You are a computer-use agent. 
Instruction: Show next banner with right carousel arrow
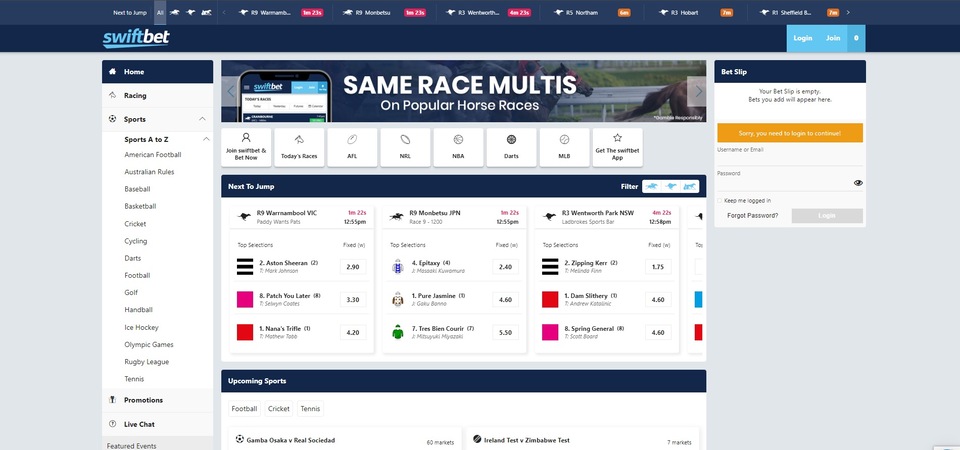(698, 91)
